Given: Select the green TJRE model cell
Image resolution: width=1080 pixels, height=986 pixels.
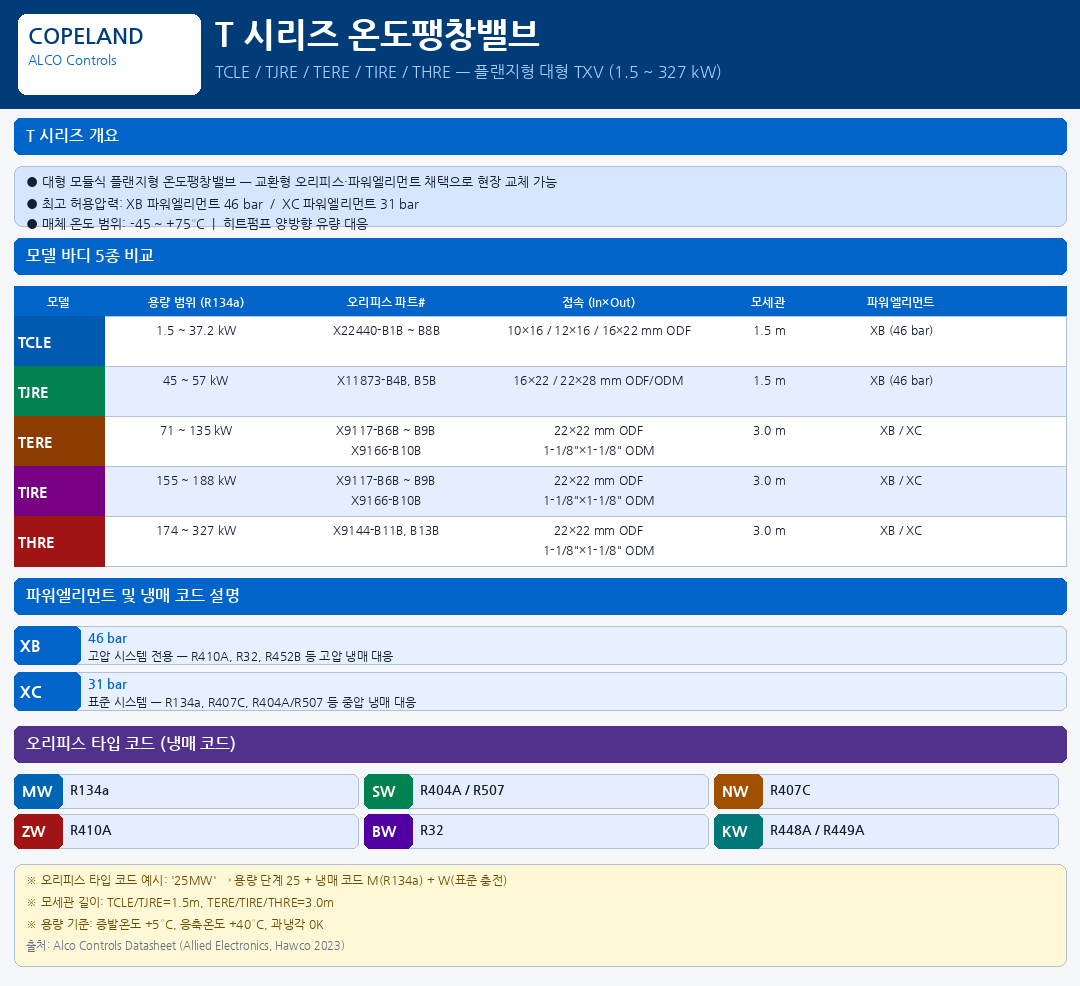Looking at the screenshot, I should 59,392.
